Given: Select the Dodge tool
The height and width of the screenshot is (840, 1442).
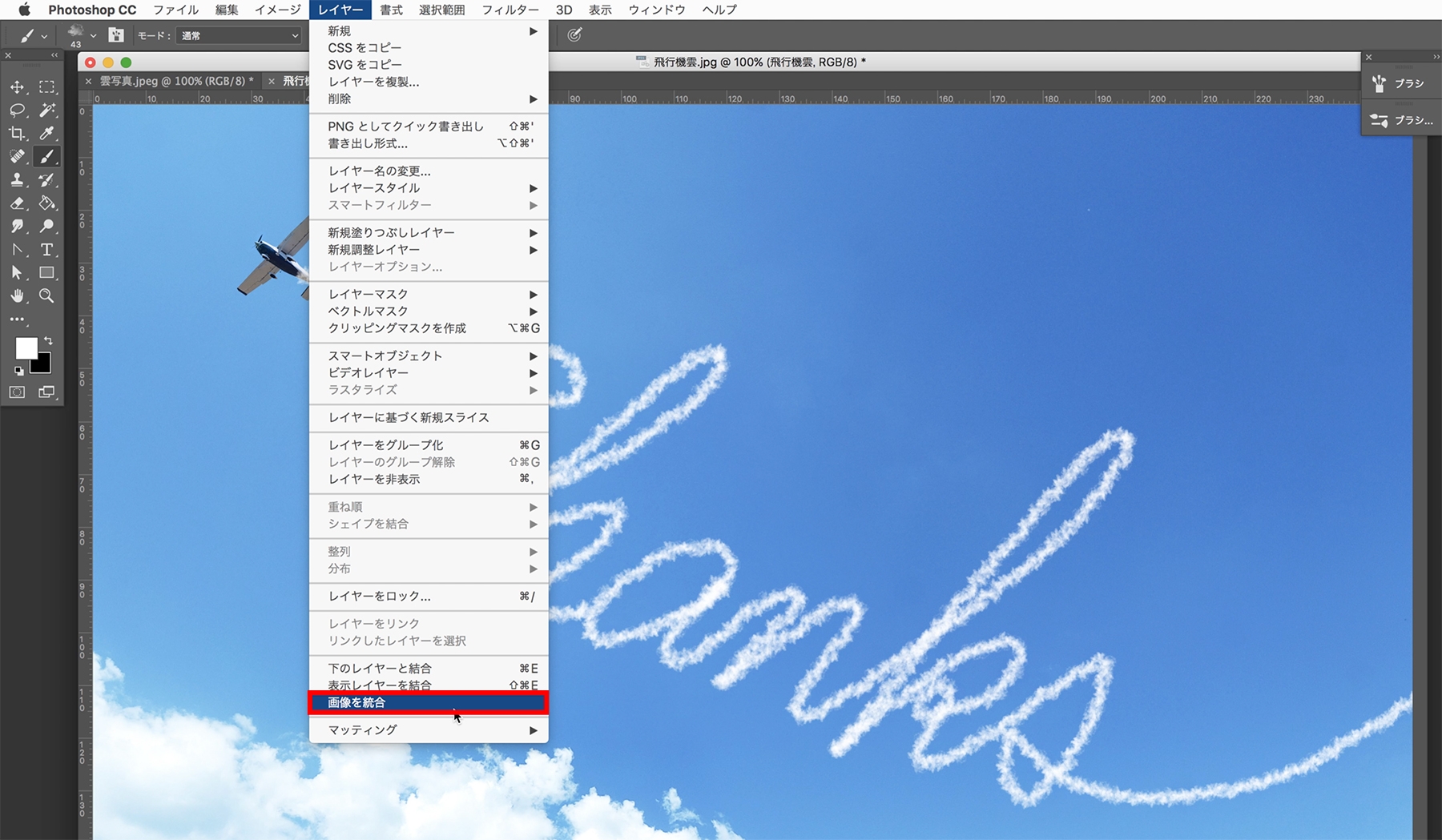Looking at the screenshot, I should (47, 226).
